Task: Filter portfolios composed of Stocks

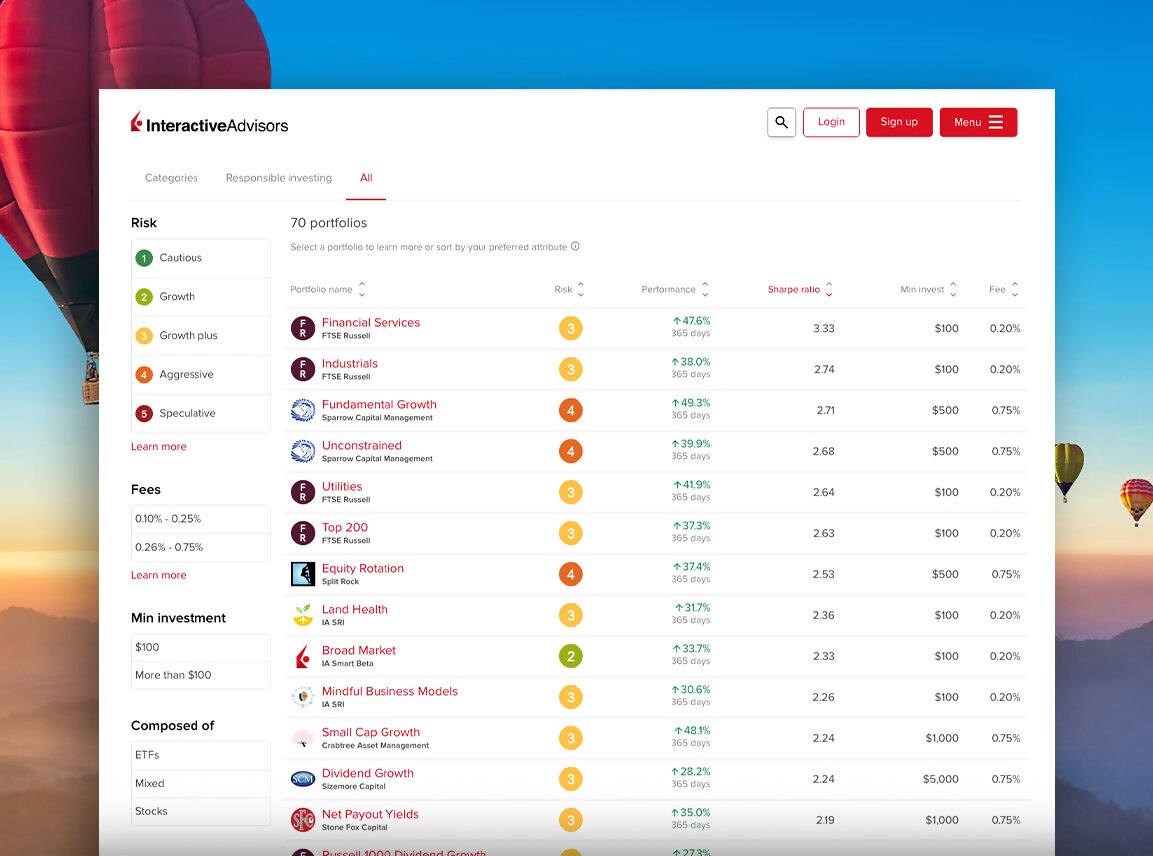Action: coord(200,811)
